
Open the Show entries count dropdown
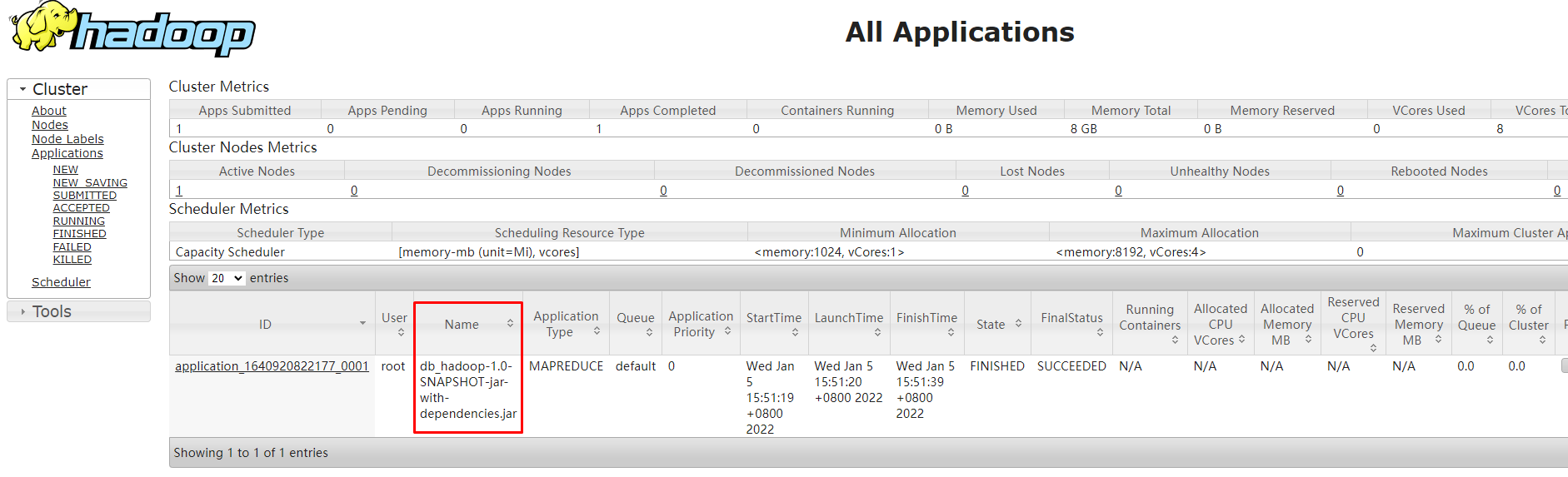(x=227, y=278)
